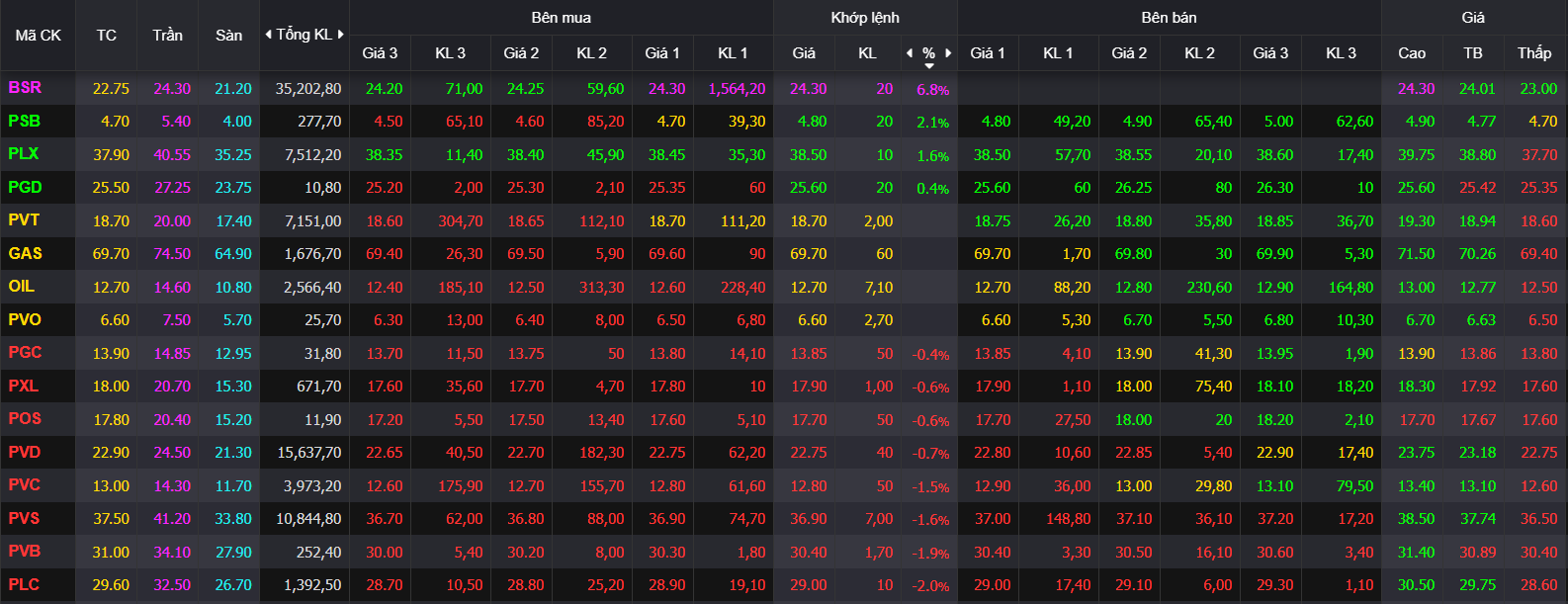Click PVO matched volume 2,70
This screenshot has height=604, width=1568.
click(878, 320)
